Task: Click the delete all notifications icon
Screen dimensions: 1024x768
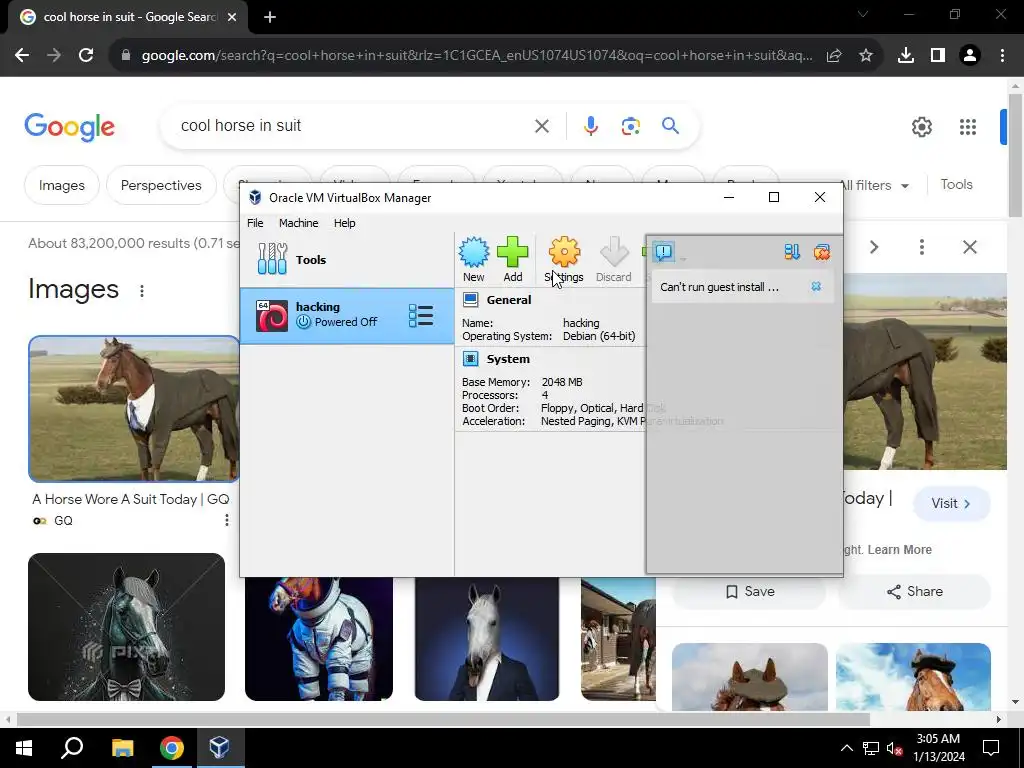Action: click(822, 251)
